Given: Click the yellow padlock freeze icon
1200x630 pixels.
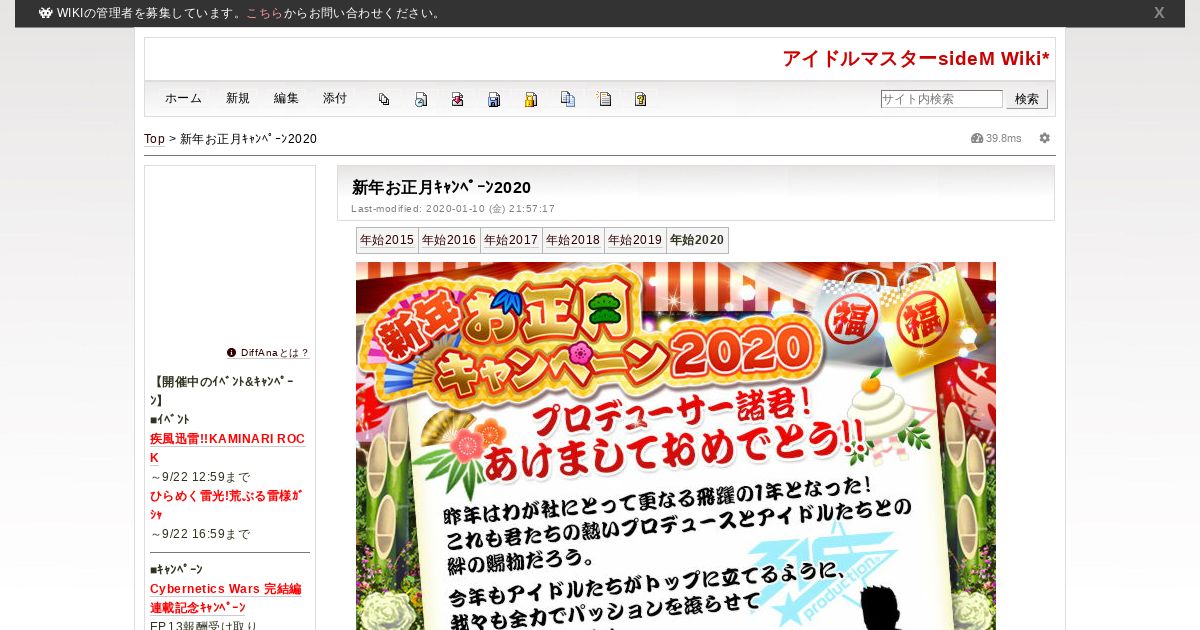Looking at the screenshot, I should click(531, 99).
